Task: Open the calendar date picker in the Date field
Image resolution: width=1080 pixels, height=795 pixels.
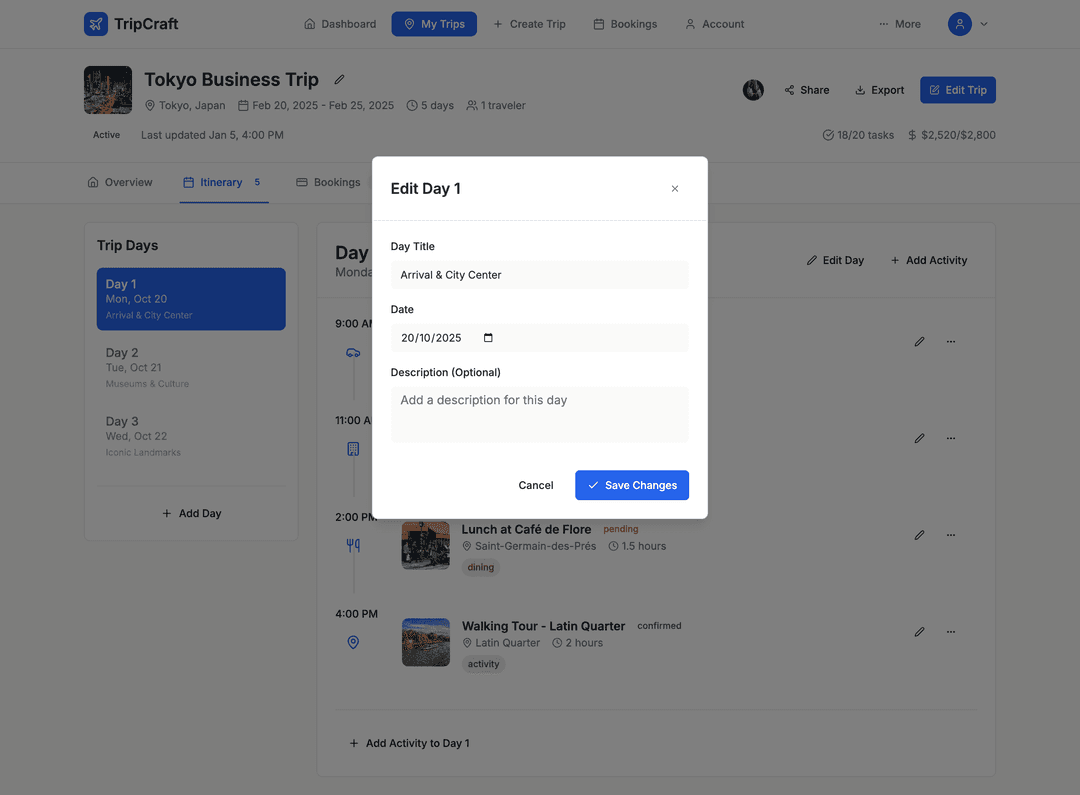Action: (x=487, y=337)
